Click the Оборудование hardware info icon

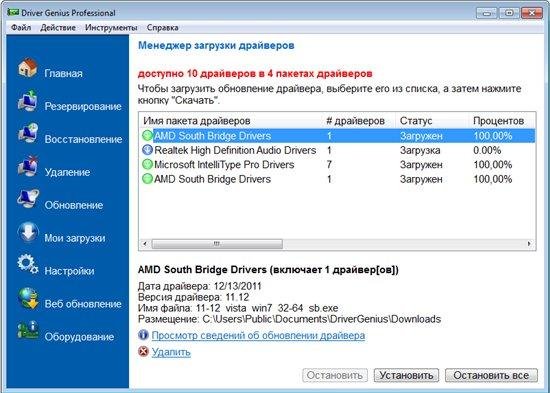pos(28,331)
